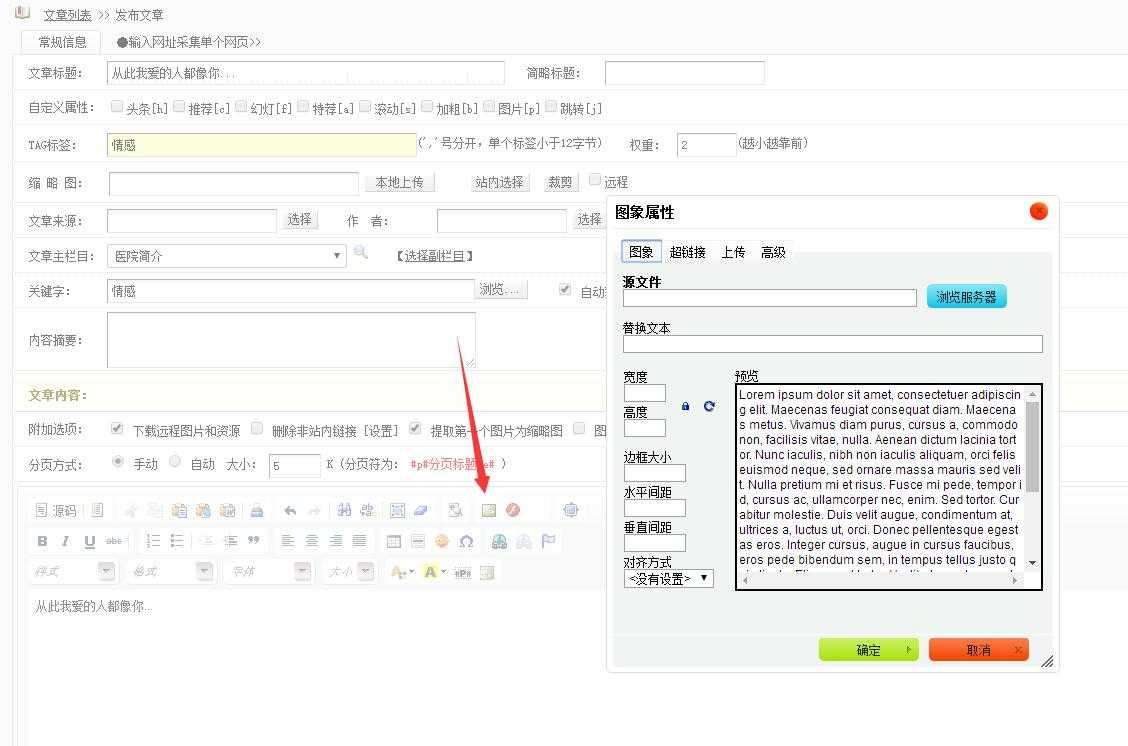Screen dimensions: 1128x746
Task: Click the 站内选择 button
Action: click(x=499, y=183)
